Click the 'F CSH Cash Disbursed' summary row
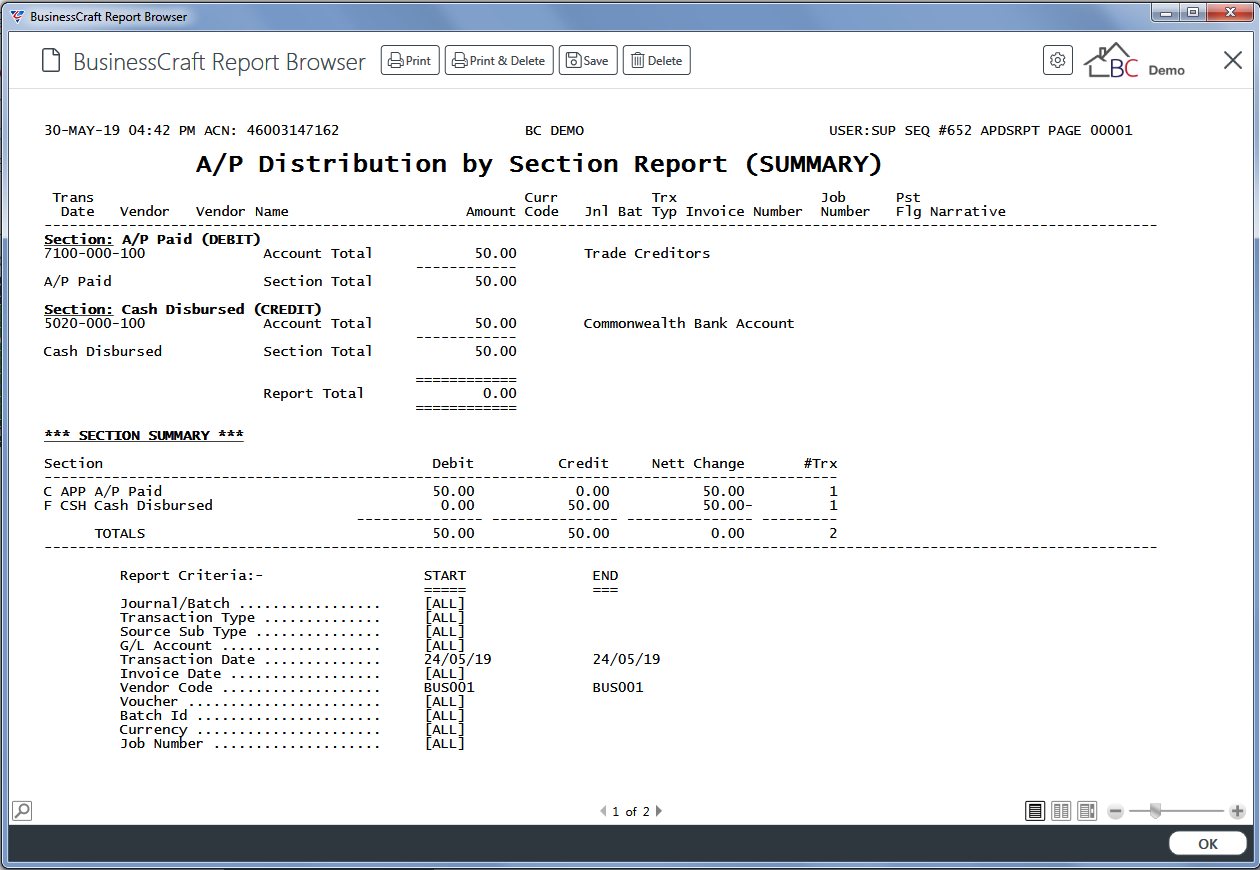The image size is (1260, 870). click(x=441, y=505)
